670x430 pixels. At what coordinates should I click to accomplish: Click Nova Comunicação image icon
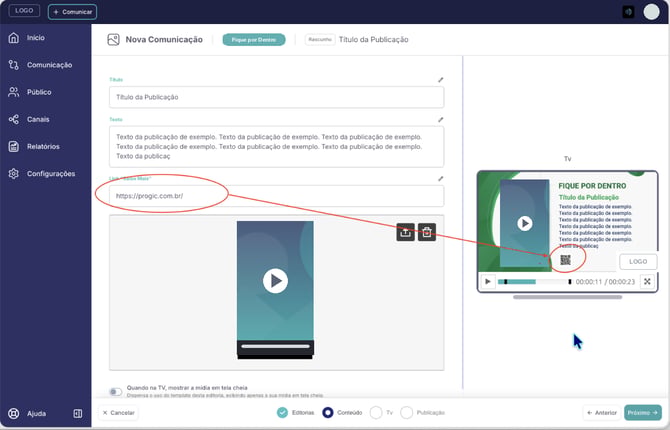coord(113,40)
